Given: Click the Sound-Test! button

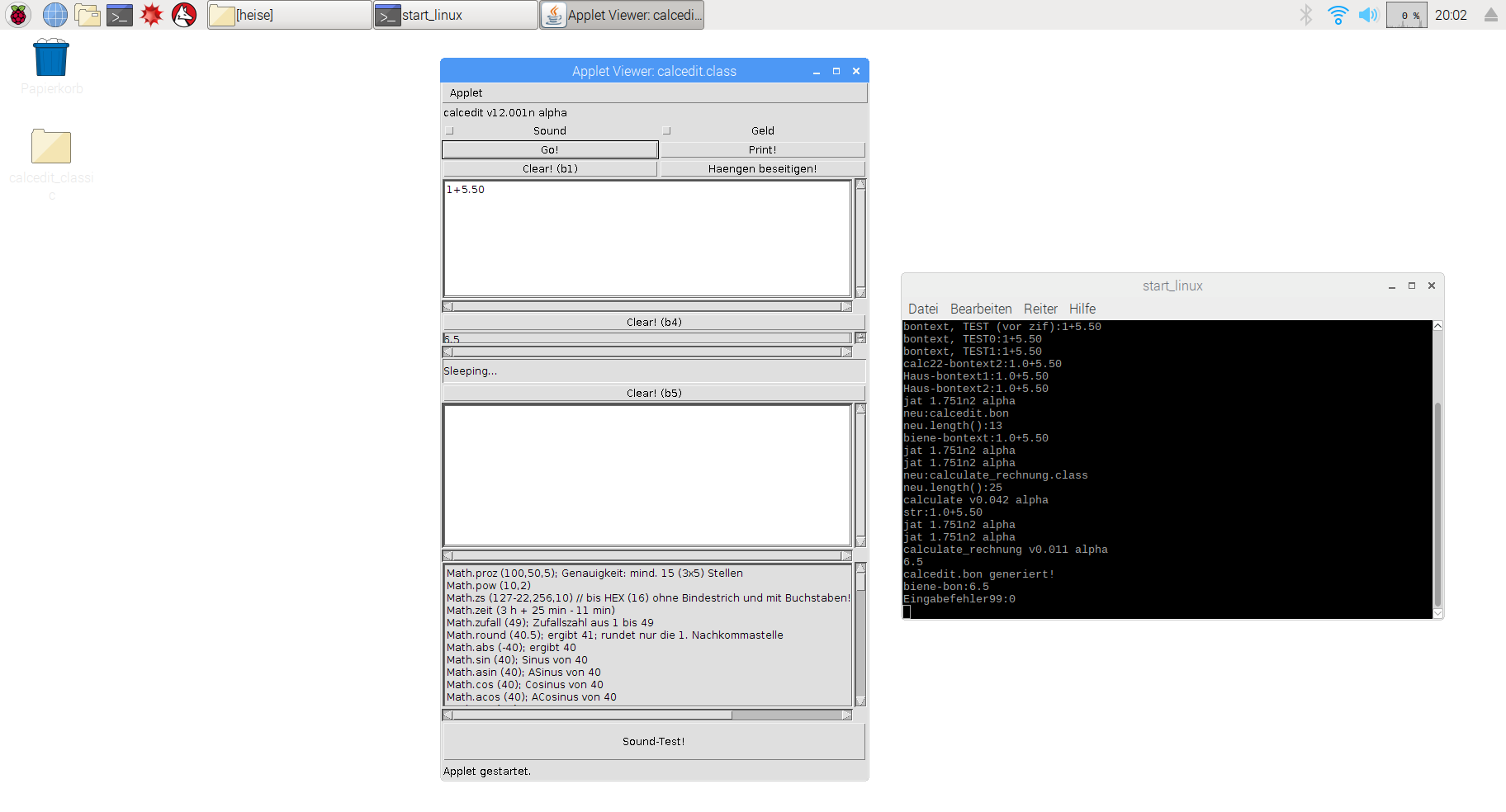Looking at the screenshot, I should (653, 742).
